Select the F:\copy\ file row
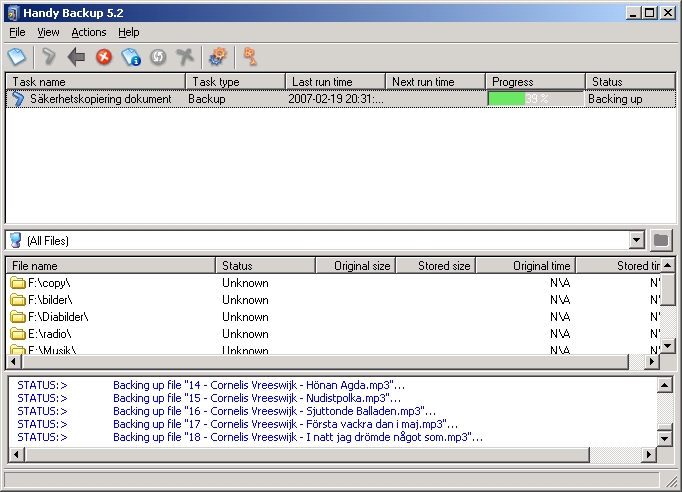Image resolution: width=682 pixels, height=492 pixels. coord(334,283)
